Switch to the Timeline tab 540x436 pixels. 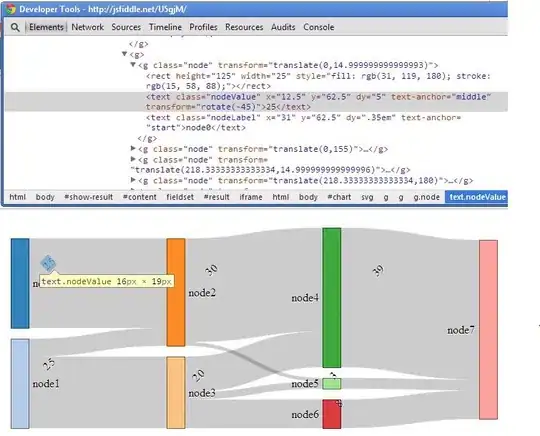tap(165, 27)
